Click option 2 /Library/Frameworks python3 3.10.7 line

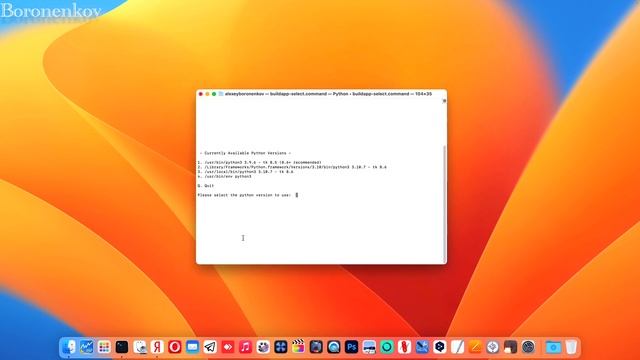pos(292,167)
